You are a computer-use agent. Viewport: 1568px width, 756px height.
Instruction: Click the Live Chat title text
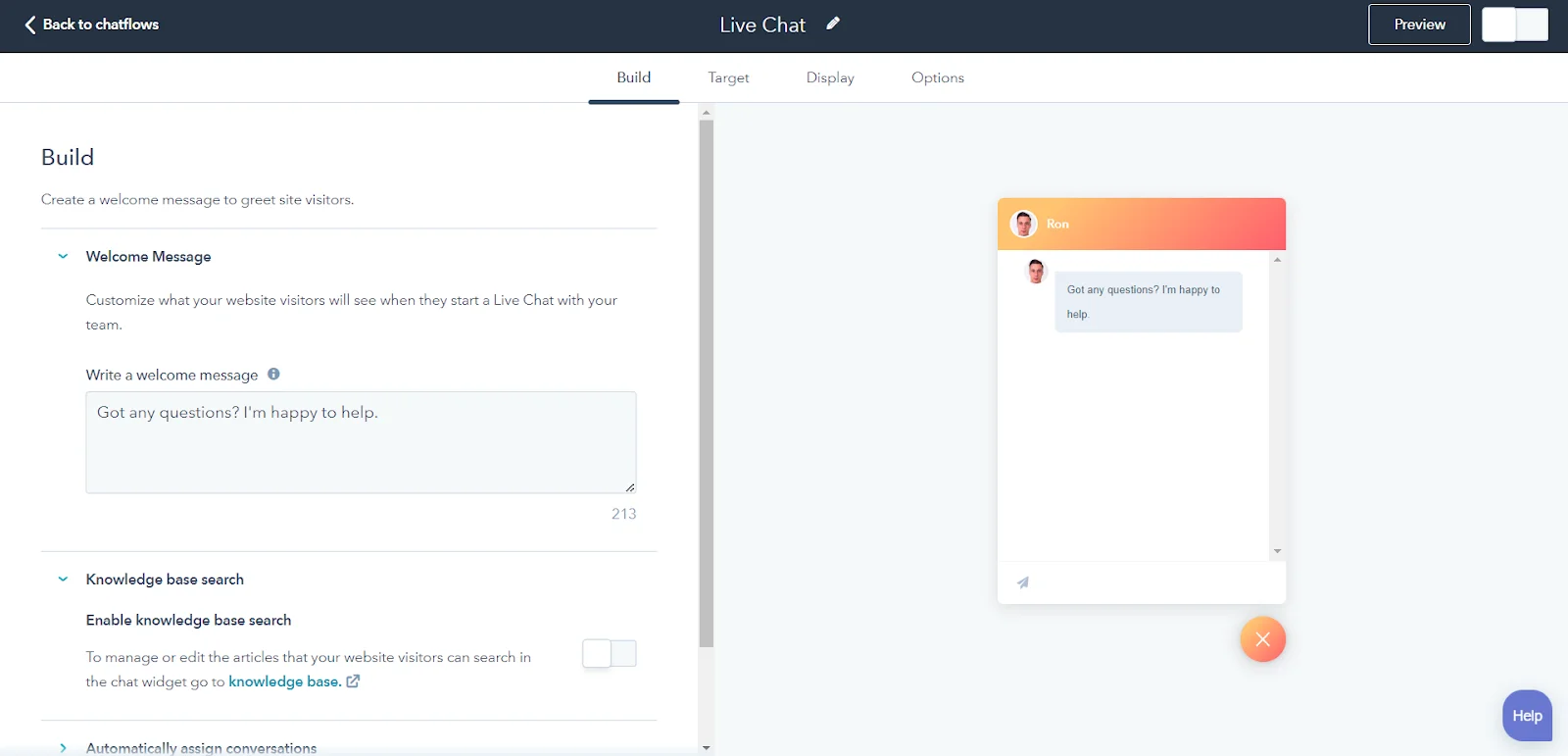click(x=762, y=25)
